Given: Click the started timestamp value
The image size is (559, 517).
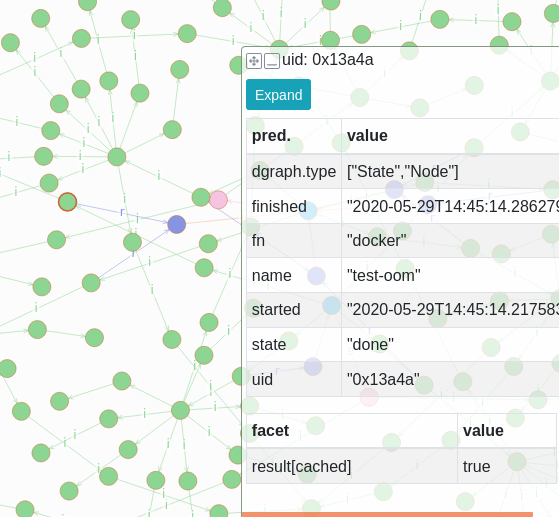Looking at the screenshot, I should point(450,309).
